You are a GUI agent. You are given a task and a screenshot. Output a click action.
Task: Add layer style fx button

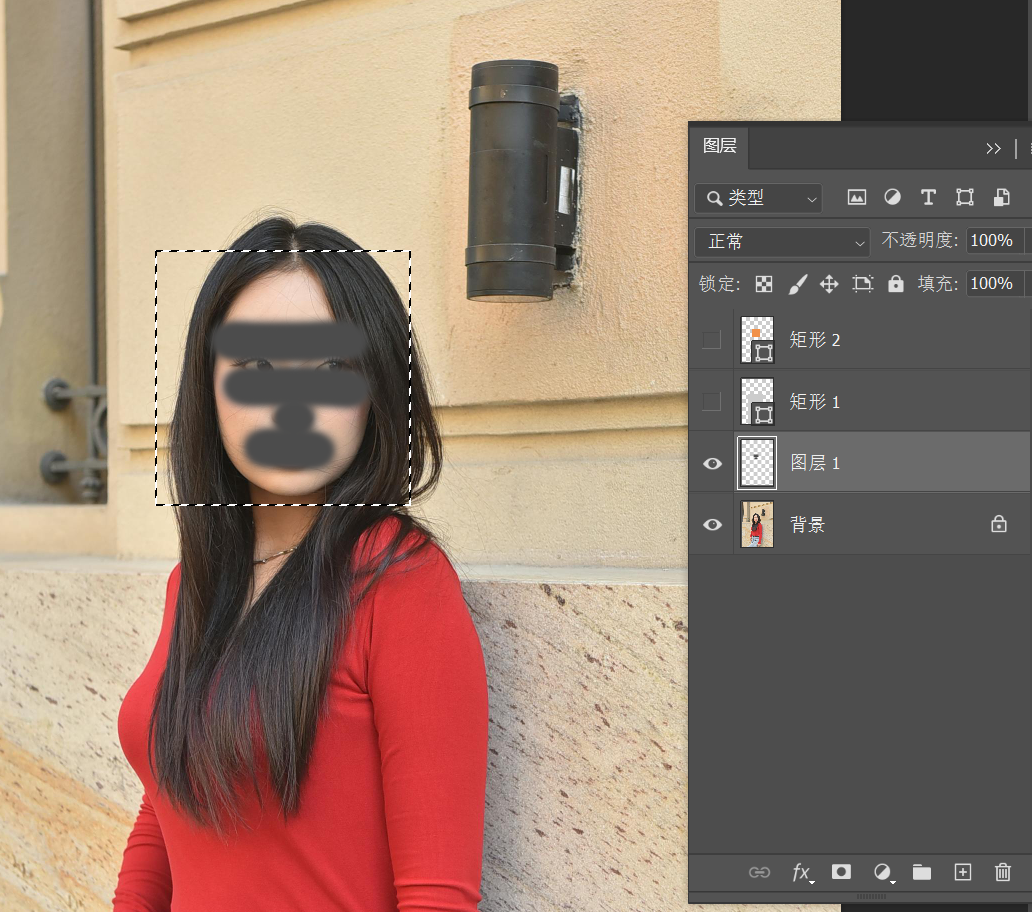click(802, 873)
